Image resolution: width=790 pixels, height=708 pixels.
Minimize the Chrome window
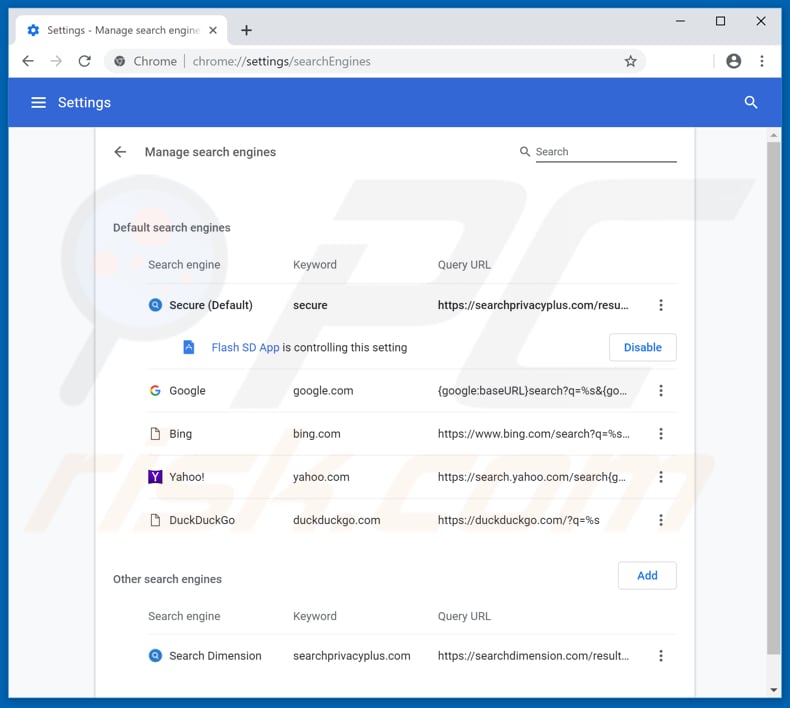(680, 21)
